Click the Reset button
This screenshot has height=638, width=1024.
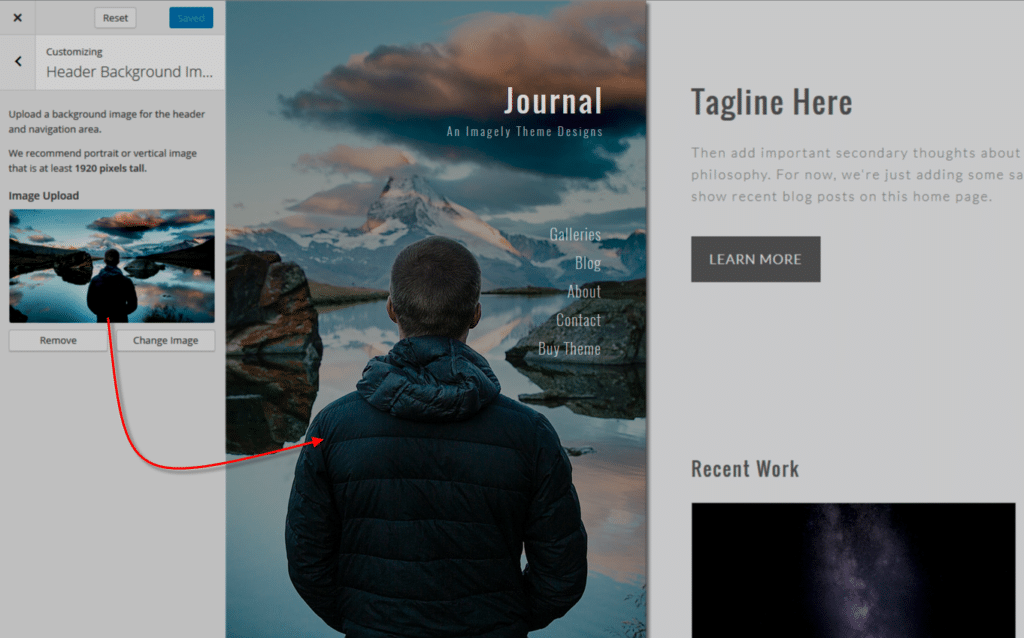[x=115, y=18]
